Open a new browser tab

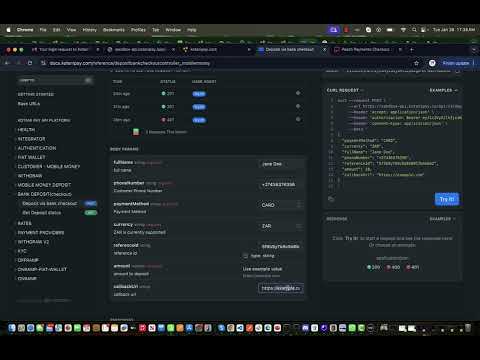[x=412, y=50]
